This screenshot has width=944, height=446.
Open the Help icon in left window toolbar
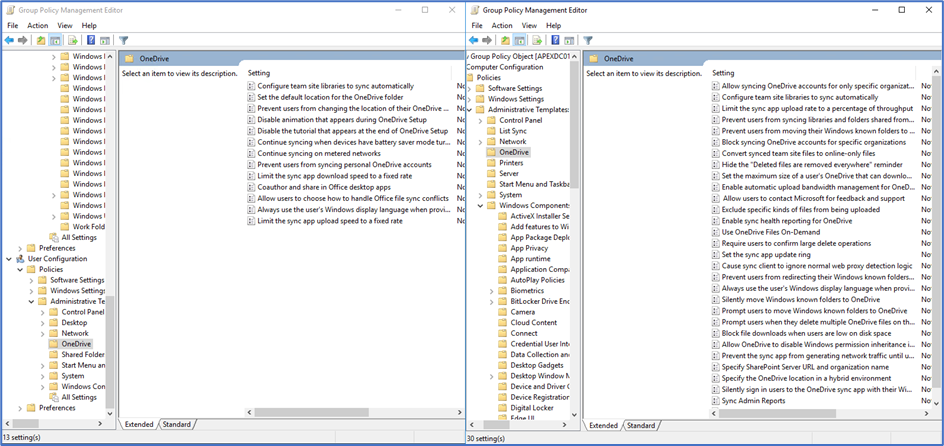pos(91,40)
